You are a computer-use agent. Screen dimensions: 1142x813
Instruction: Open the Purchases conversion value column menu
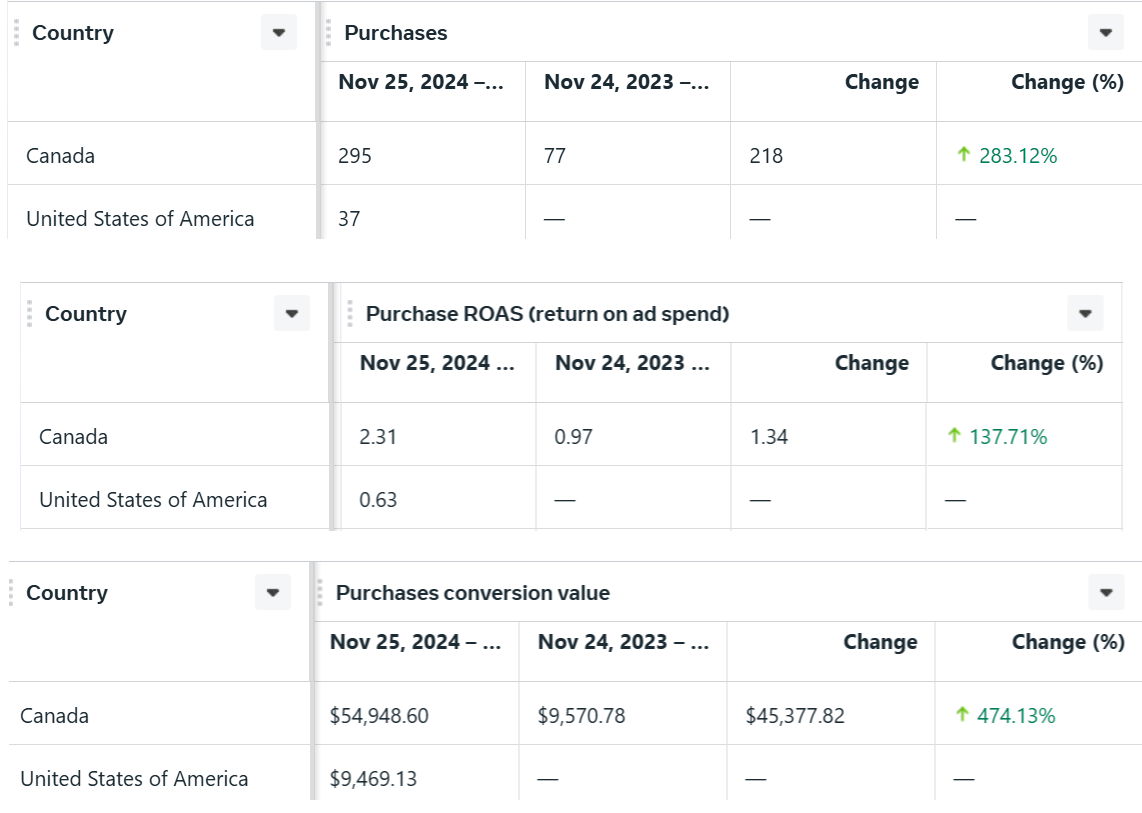[x=1106, y=592]
